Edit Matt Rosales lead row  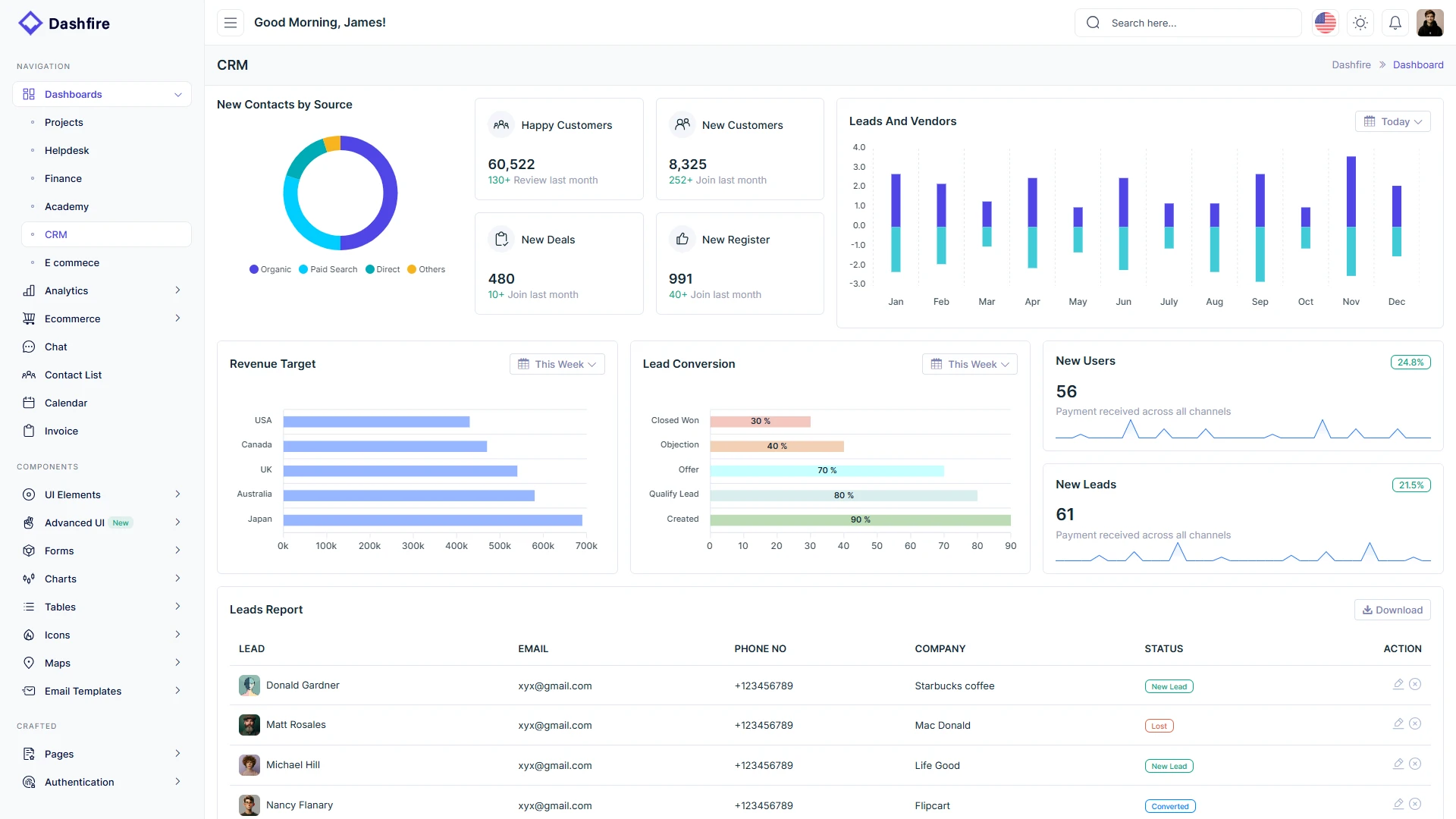pos(1398,723)
